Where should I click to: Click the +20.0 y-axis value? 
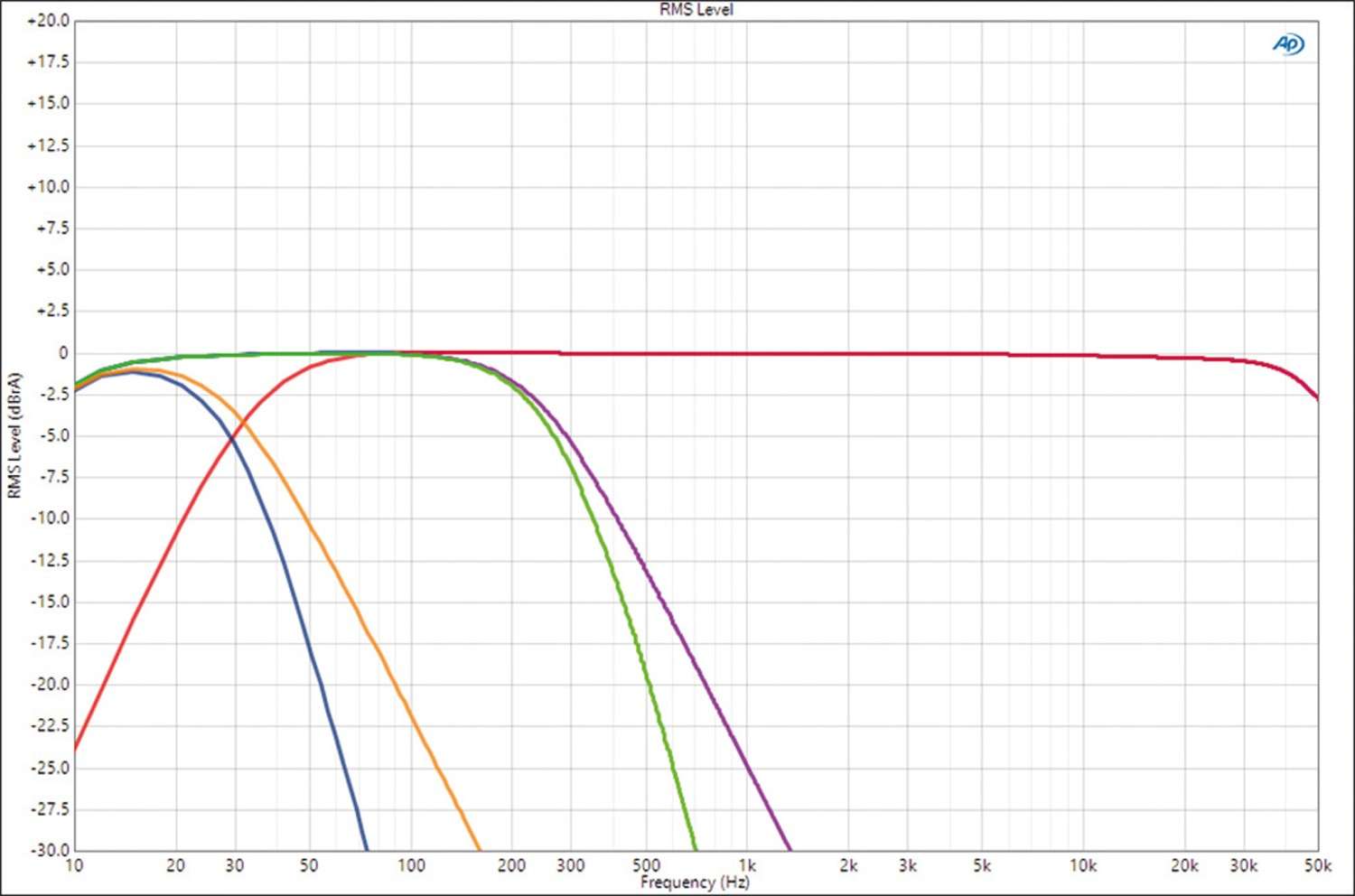[48, 21]
